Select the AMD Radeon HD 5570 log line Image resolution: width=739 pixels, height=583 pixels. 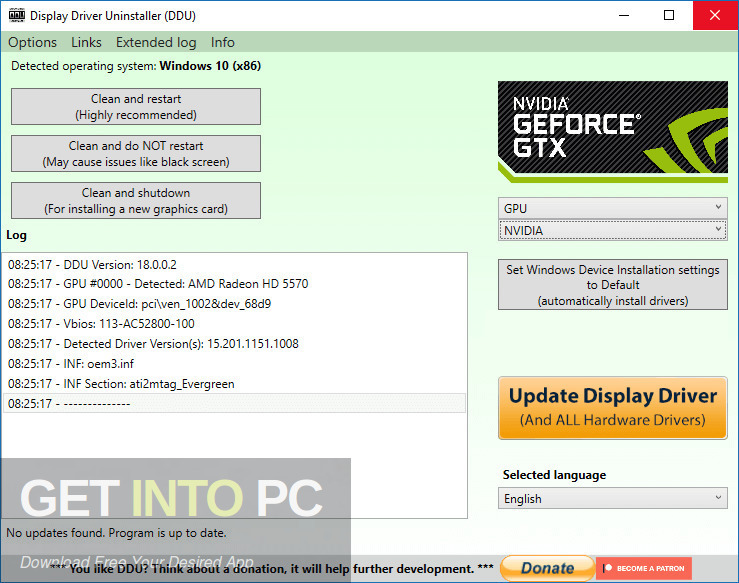coord(234,284)
